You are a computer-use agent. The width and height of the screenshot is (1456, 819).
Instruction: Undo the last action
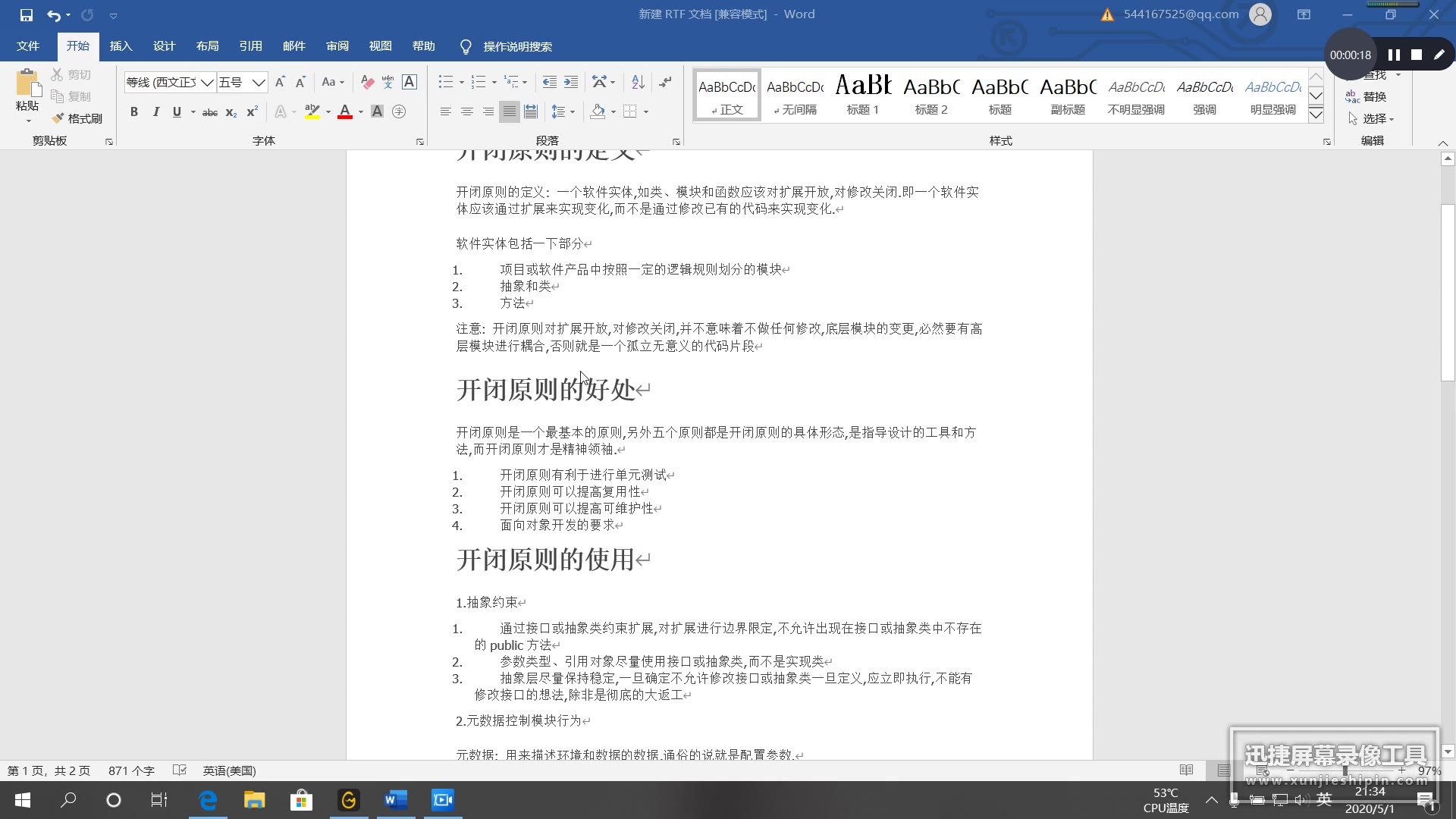click(54, 14)
